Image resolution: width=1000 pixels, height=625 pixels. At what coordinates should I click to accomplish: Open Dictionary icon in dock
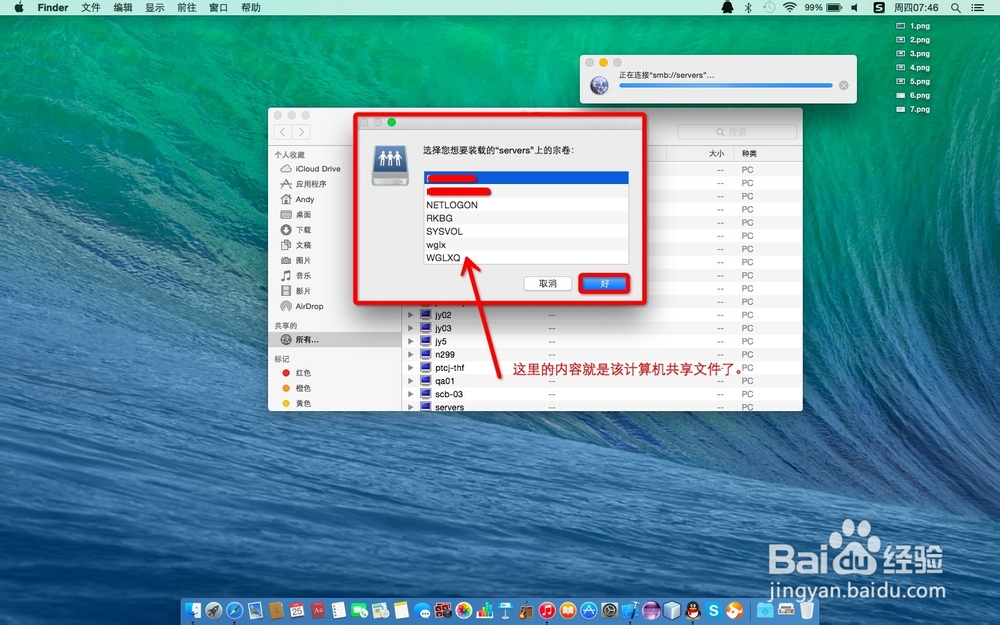point(318,610)
